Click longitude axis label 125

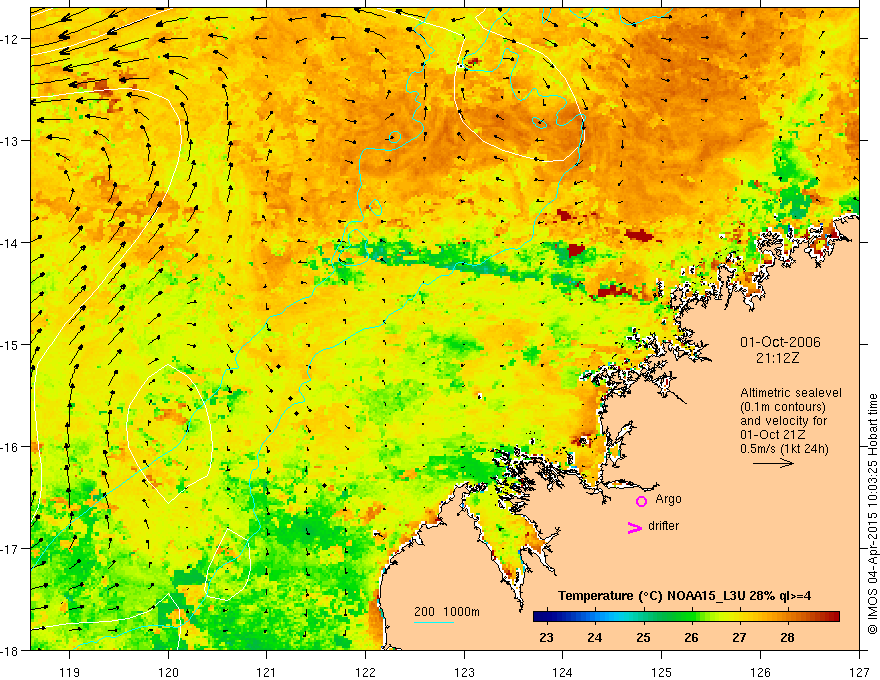662,672
